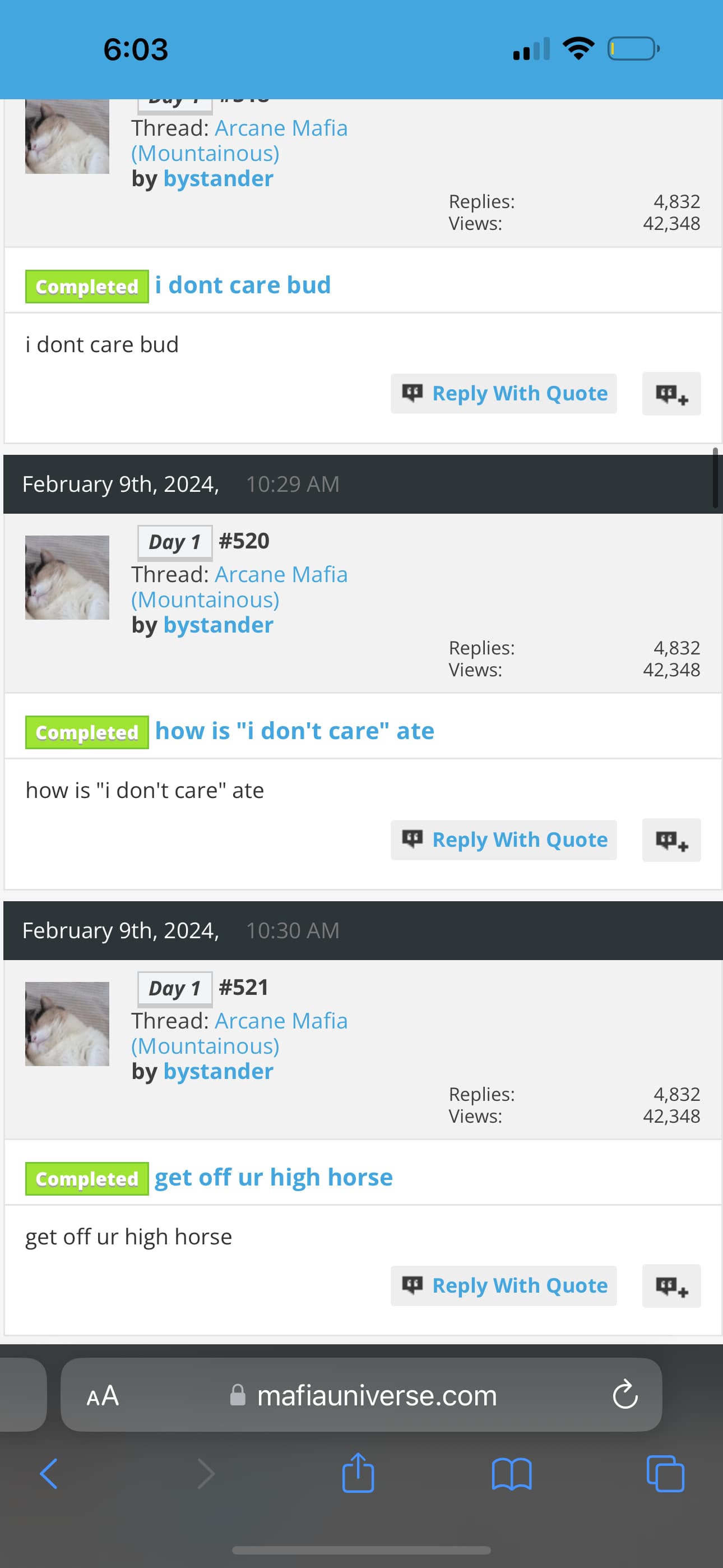This screenshot has width=723, height=1568.
Task: Reply With Quote to "get off ur high horse"
Action: pos(503,1286)
